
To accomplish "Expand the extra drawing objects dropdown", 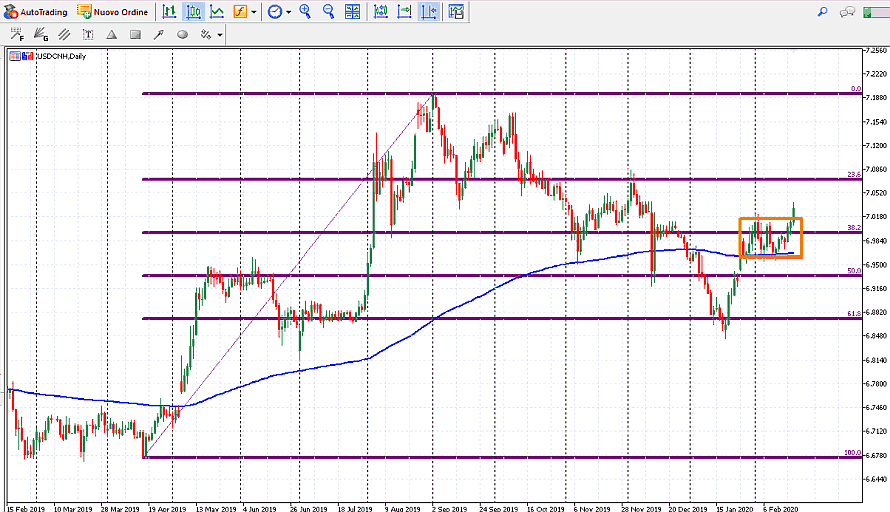I will coord(219,34).
